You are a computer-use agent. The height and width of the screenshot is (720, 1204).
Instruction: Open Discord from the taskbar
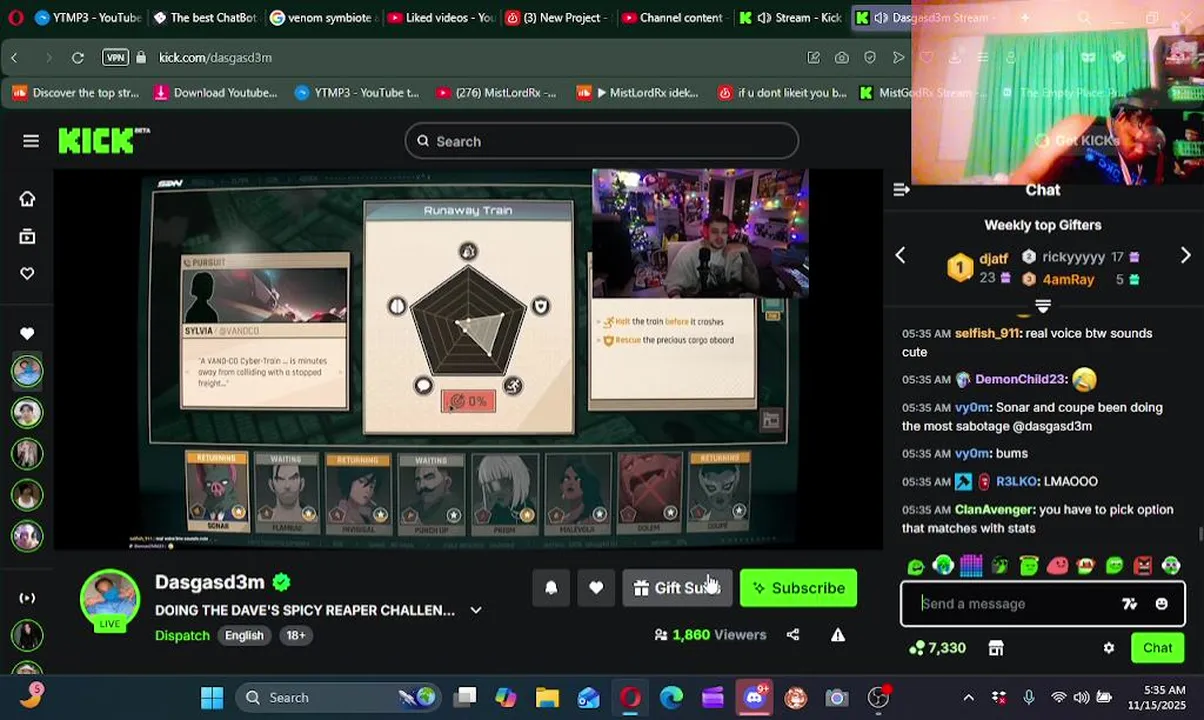click(x=754, y=698)
